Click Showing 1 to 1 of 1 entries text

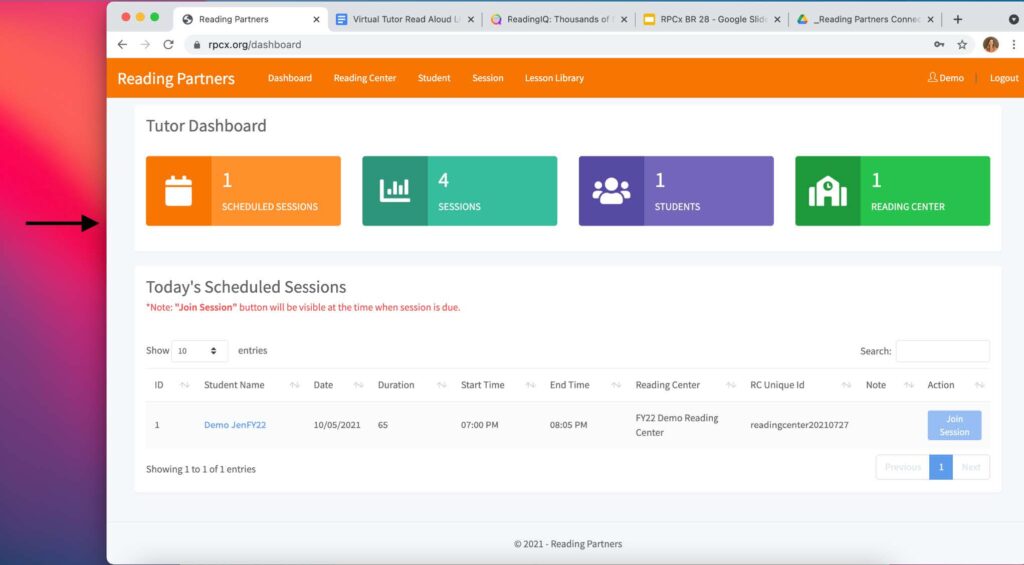coord(200,469)
